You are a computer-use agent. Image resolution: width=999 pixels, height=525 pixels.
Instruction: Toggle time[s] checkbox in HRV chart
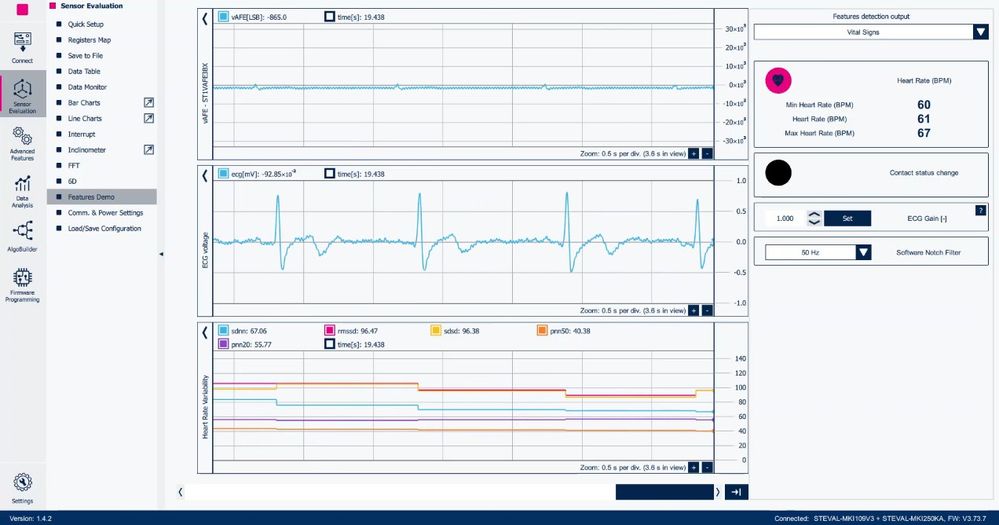click(329, 344)
